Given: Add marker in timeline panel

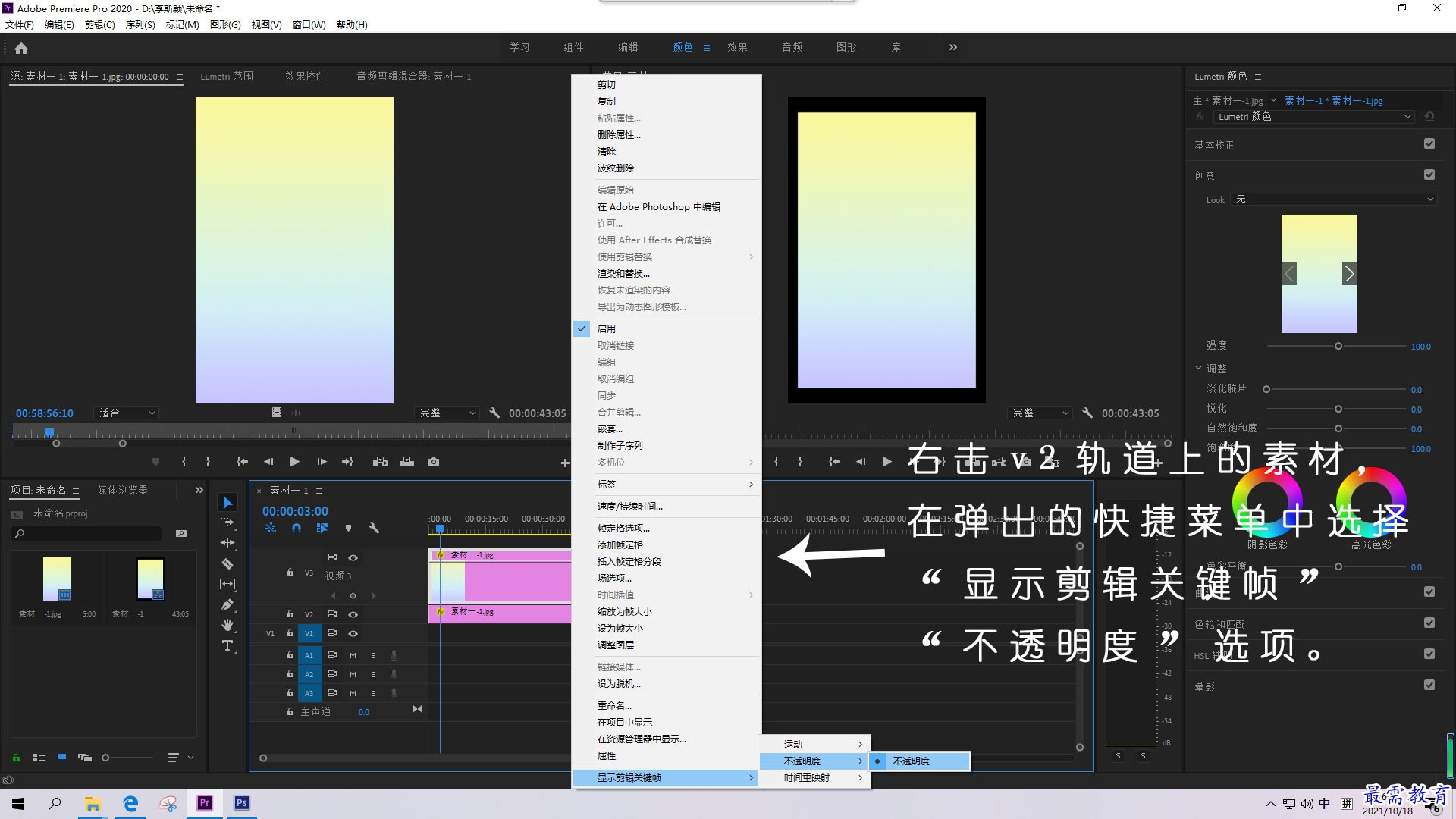Looking at the screenshot, I should tap(348, 528).
